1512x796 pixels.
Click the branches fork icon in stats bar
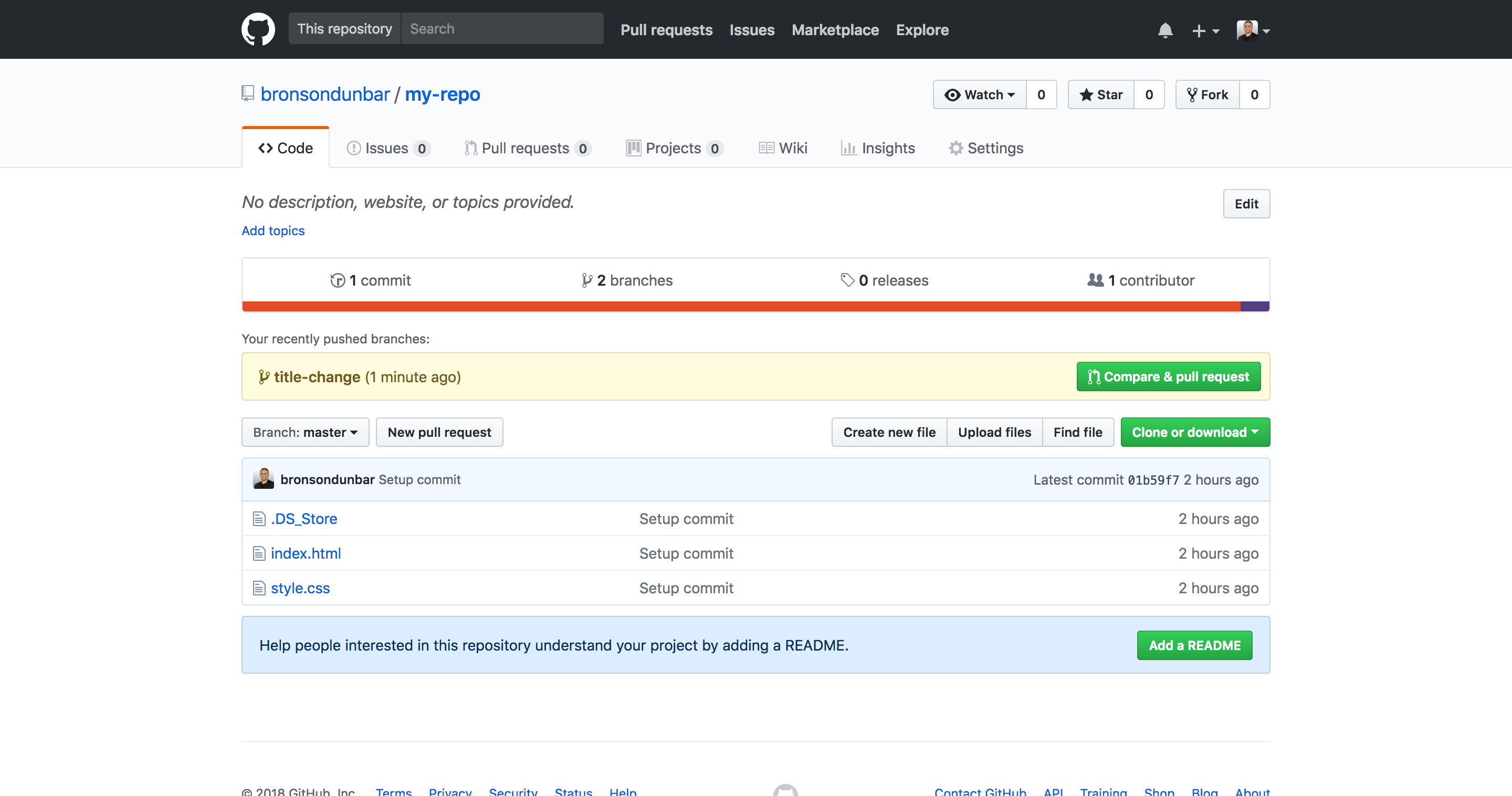click(x=586, y=280)
